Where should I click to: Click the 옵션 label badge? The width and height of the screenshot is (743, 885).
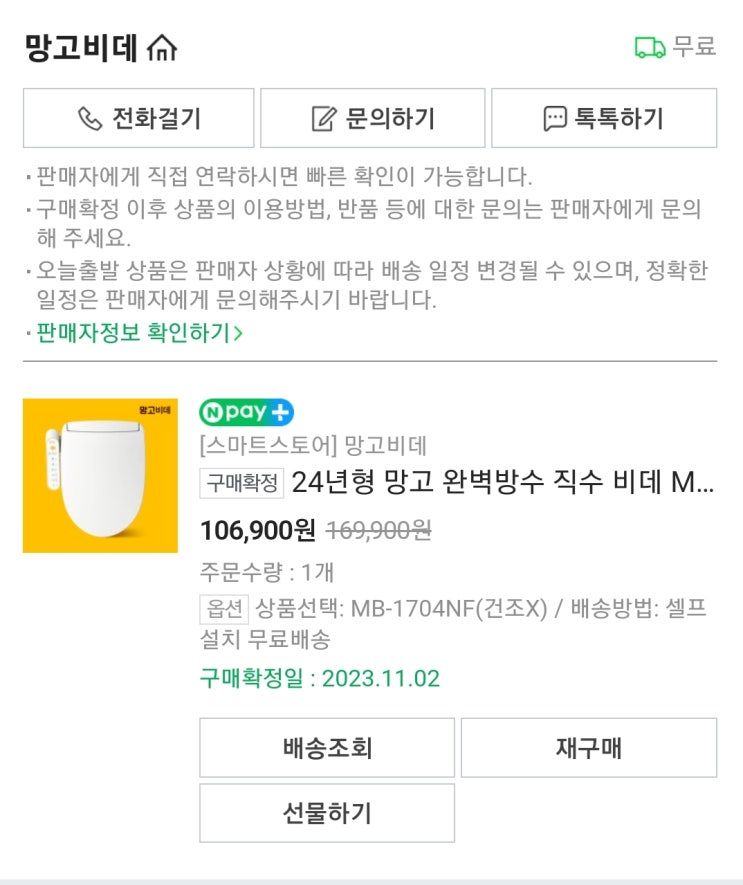pyautogui.click(x=224, y=608)
